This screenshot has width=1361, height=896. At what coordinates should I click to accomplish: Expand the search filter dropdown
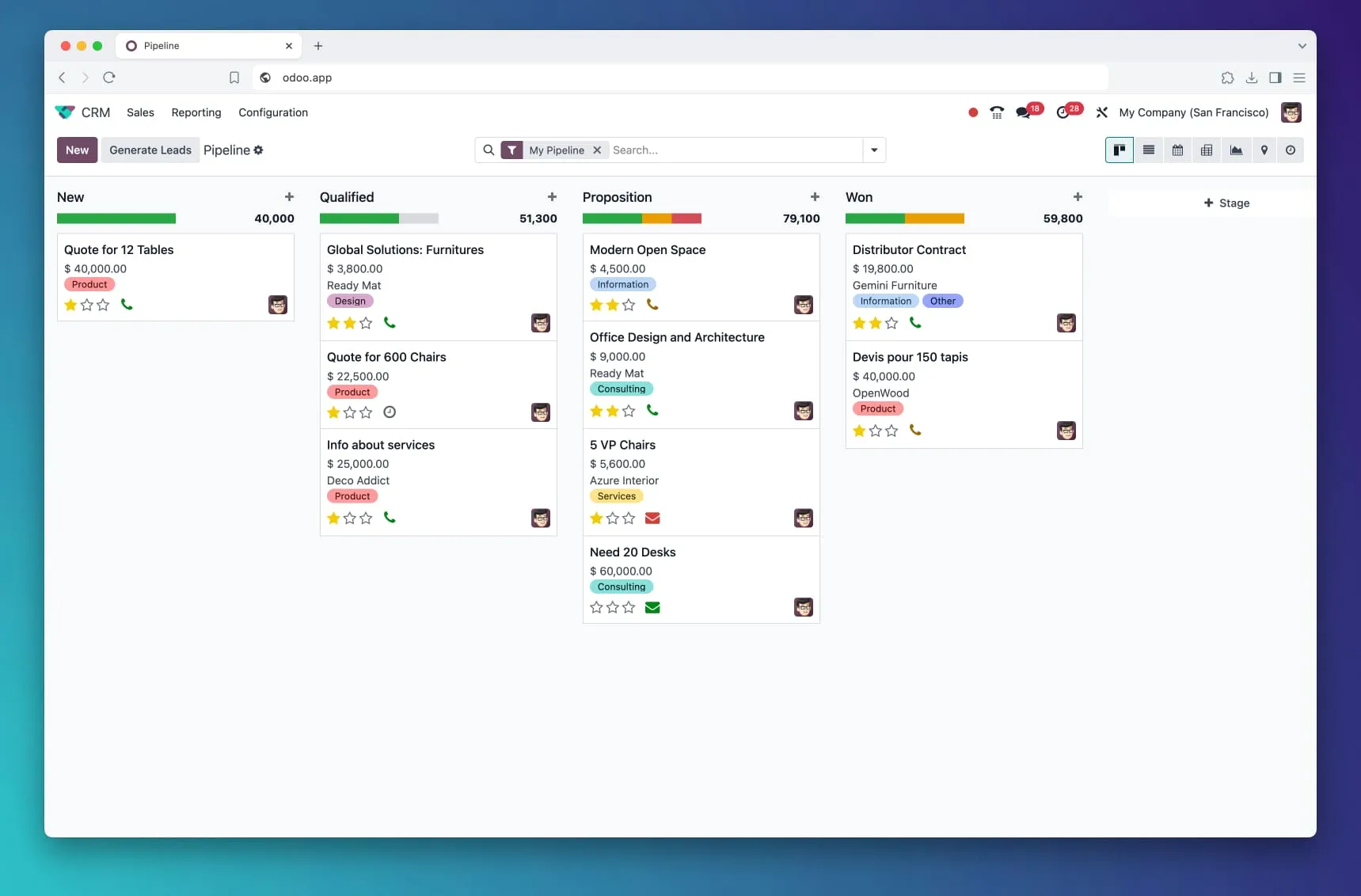pyautogui.click(x=874, y=150)
